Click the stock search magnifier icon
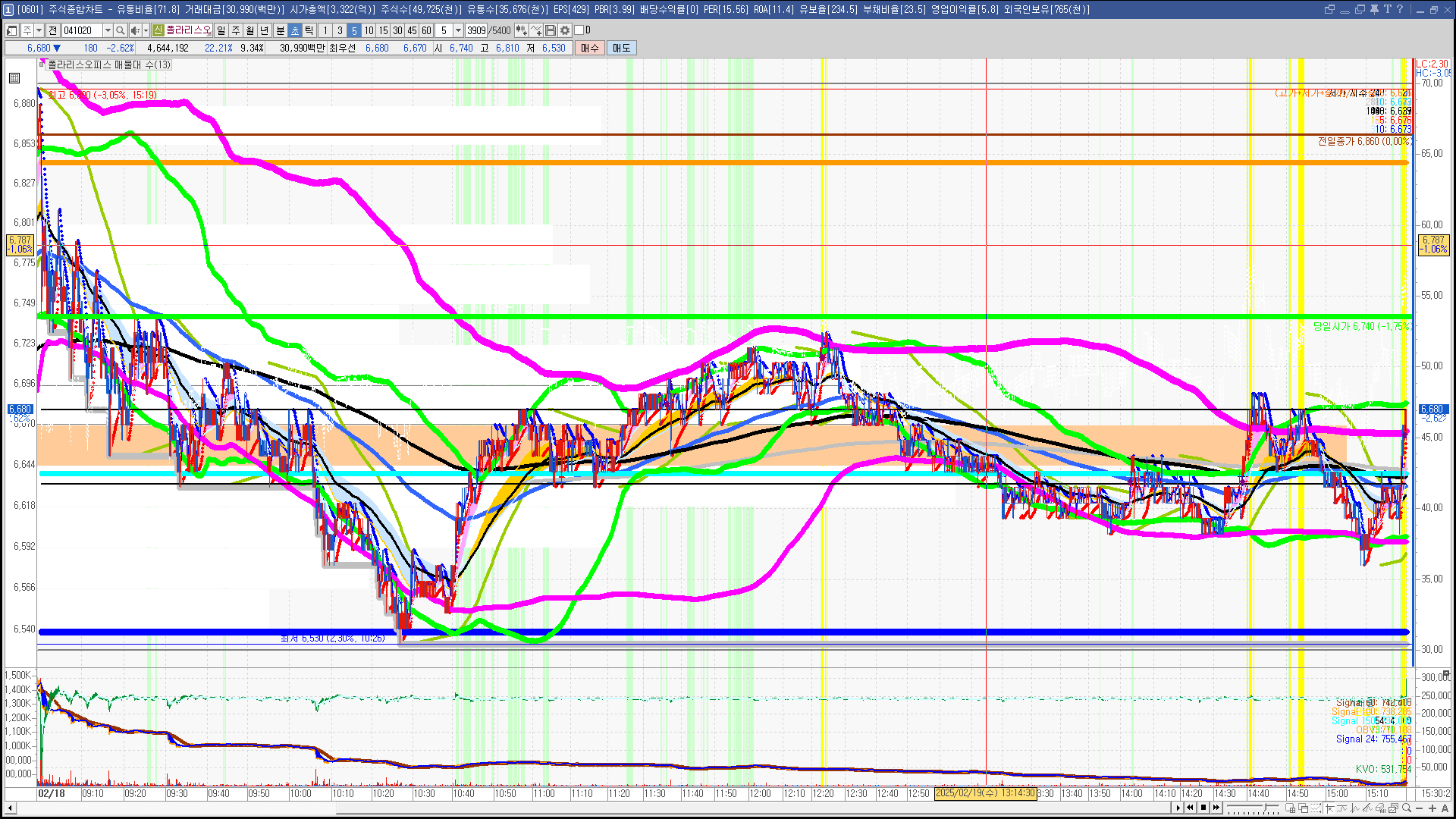 (120, 30)
